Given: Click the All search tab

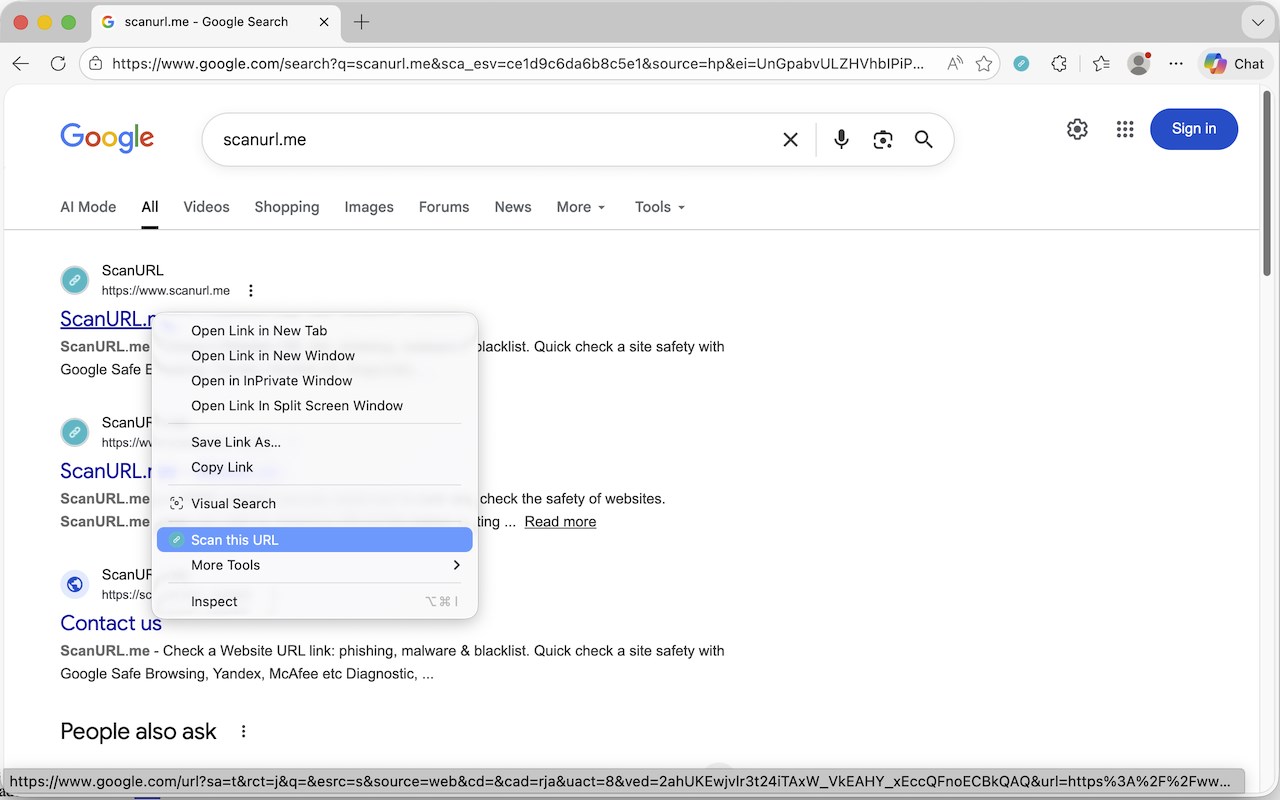Looking at the screenshot, I should (x=150, y=207).
